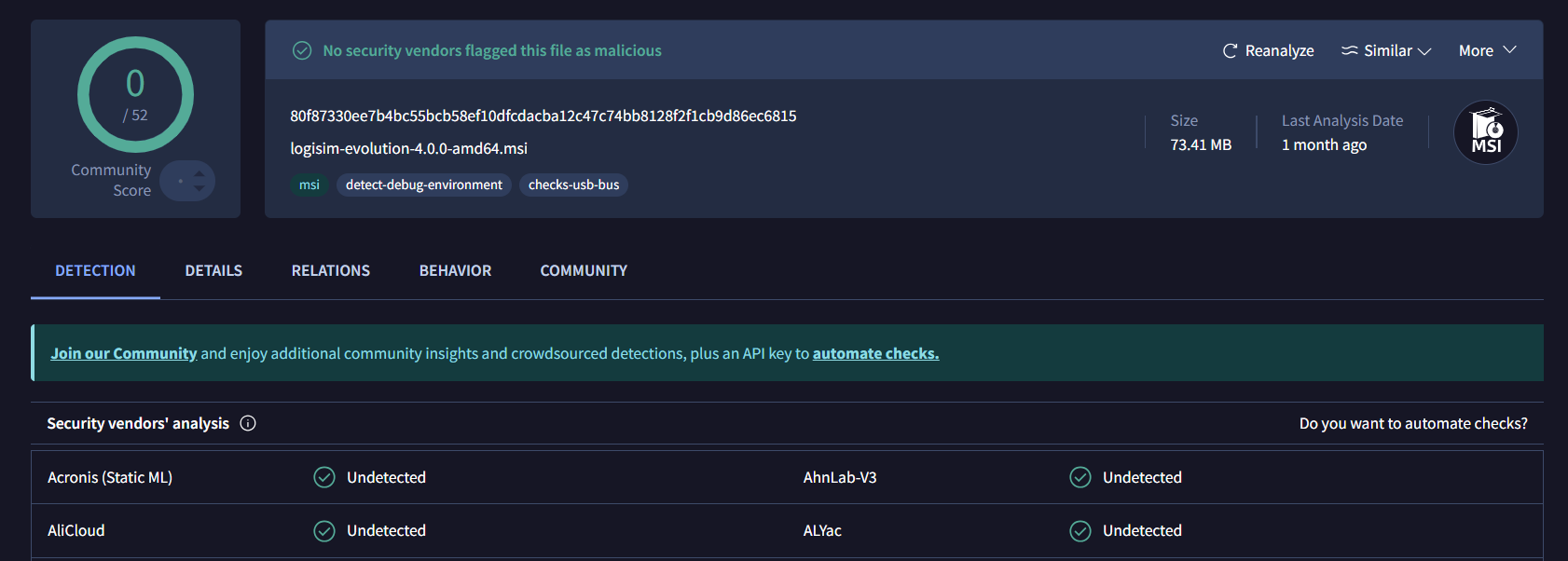Image resolution: width=1568 pixels, height=561 pixels.
Task: Click the automate checks link in the banner
Action: [x=875, y=353]
